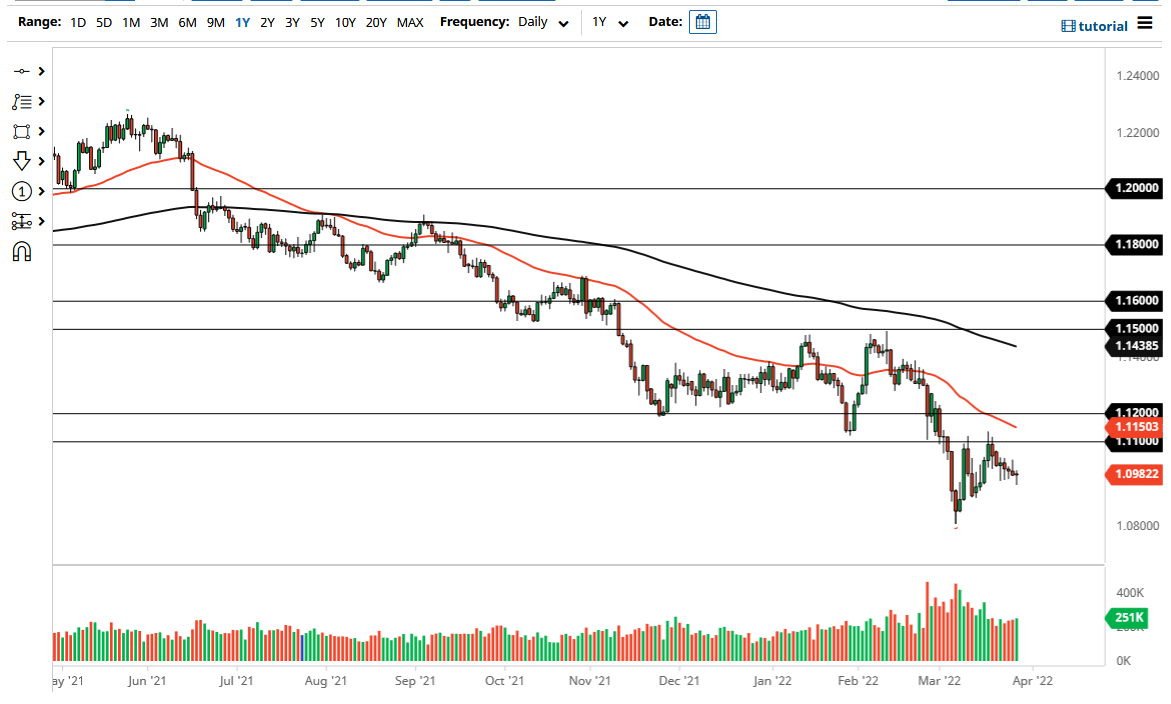Image resolution: width=1171 pixels, height=704 pixels.
Task: Select the rectangle shape drawing tool
Action: click(x=22, y=131)
